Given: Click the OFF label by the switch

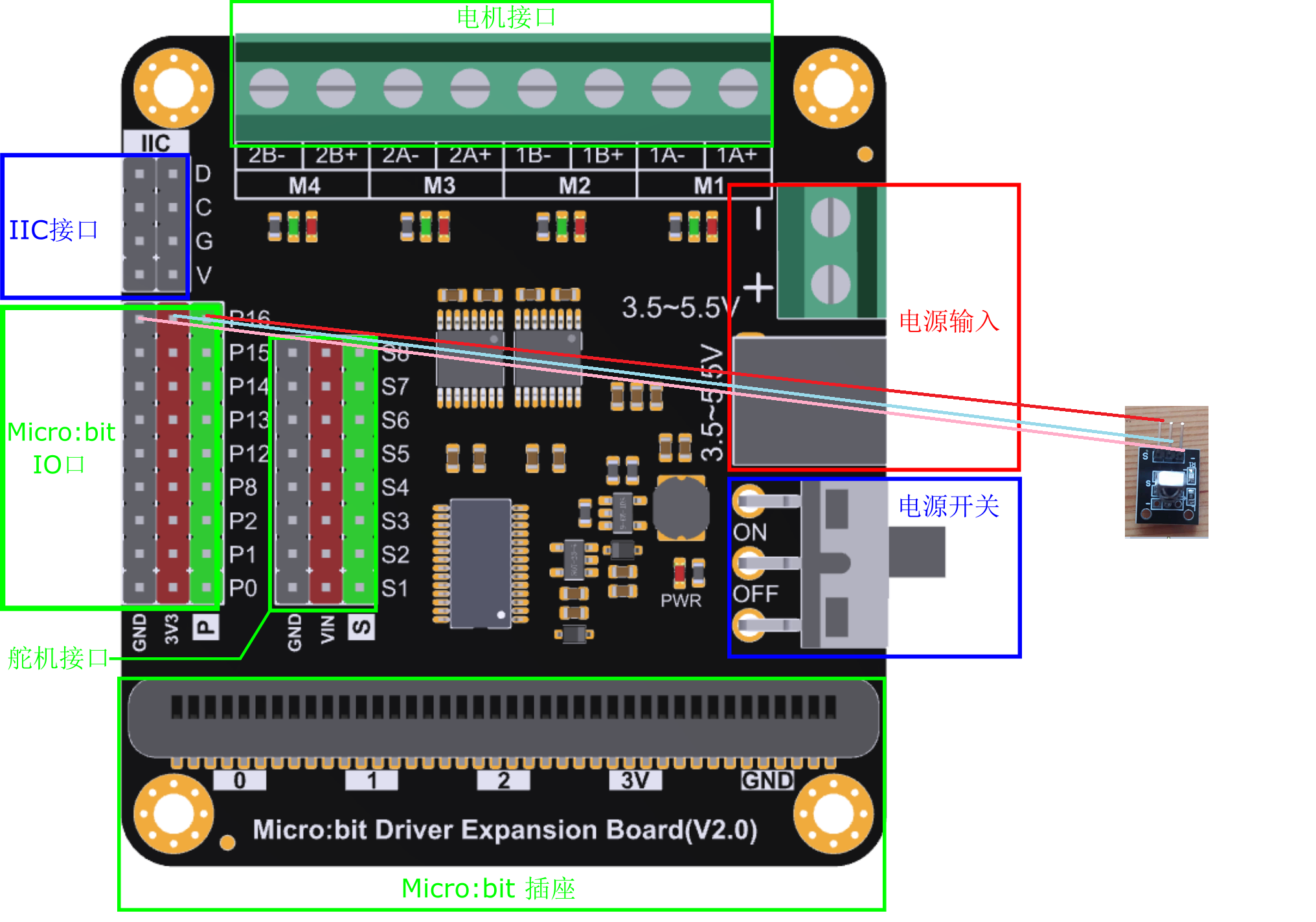Looking at the screenshot, I should [x=755, y=594].
